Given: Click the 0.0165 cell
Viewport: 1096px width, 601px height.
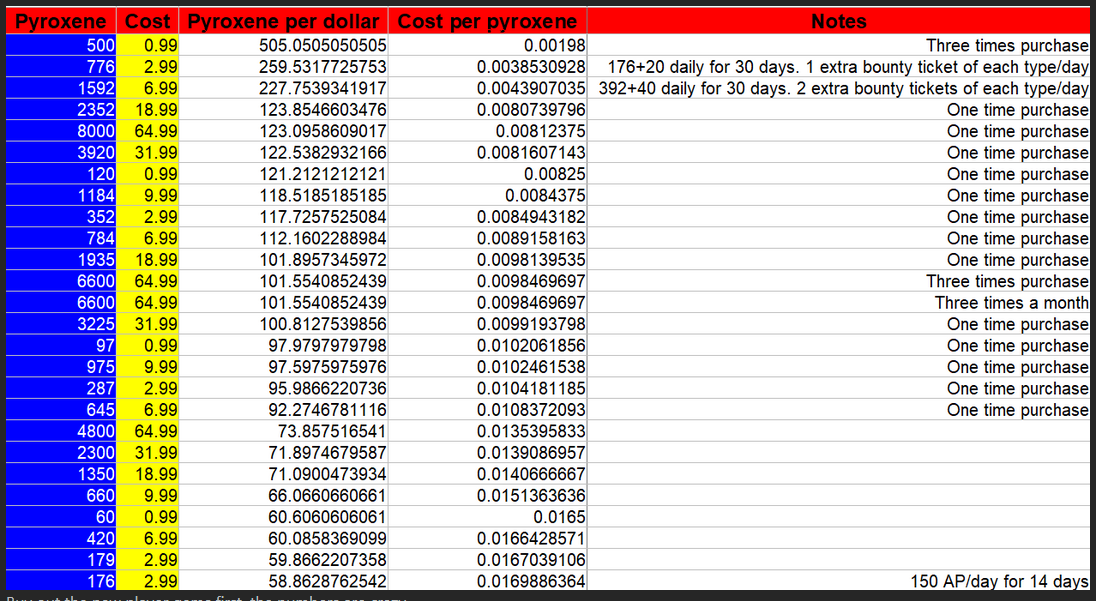Looking at the screenshot, I should coord(488,516).
